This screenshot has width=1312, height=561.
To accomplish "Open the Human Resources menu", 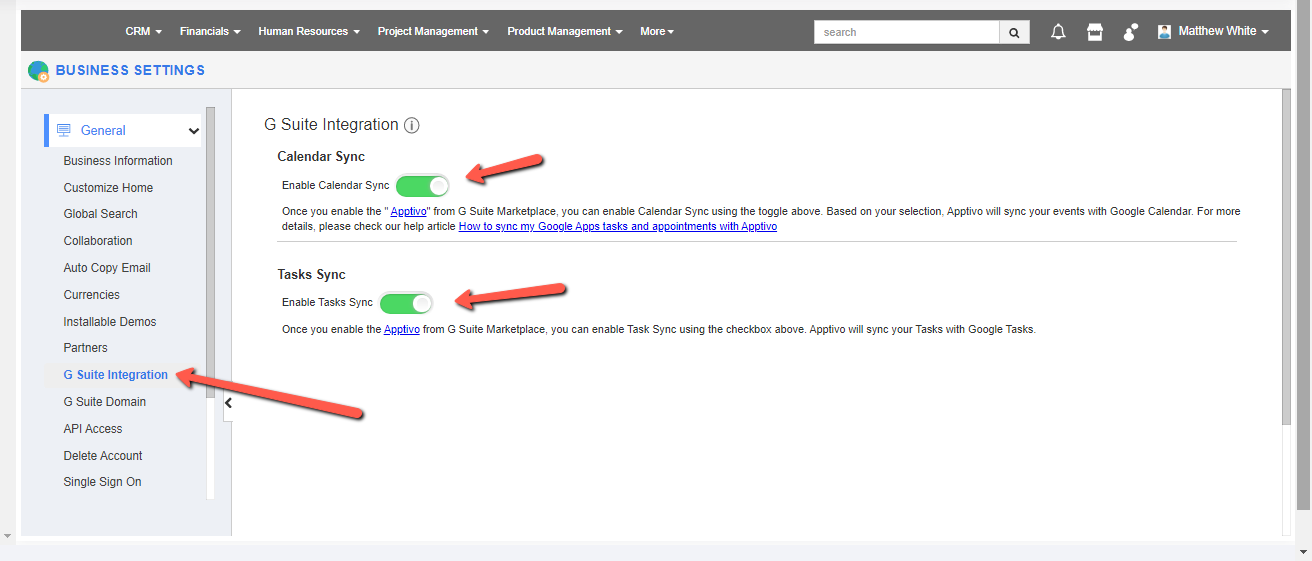I will click(308, 32).
